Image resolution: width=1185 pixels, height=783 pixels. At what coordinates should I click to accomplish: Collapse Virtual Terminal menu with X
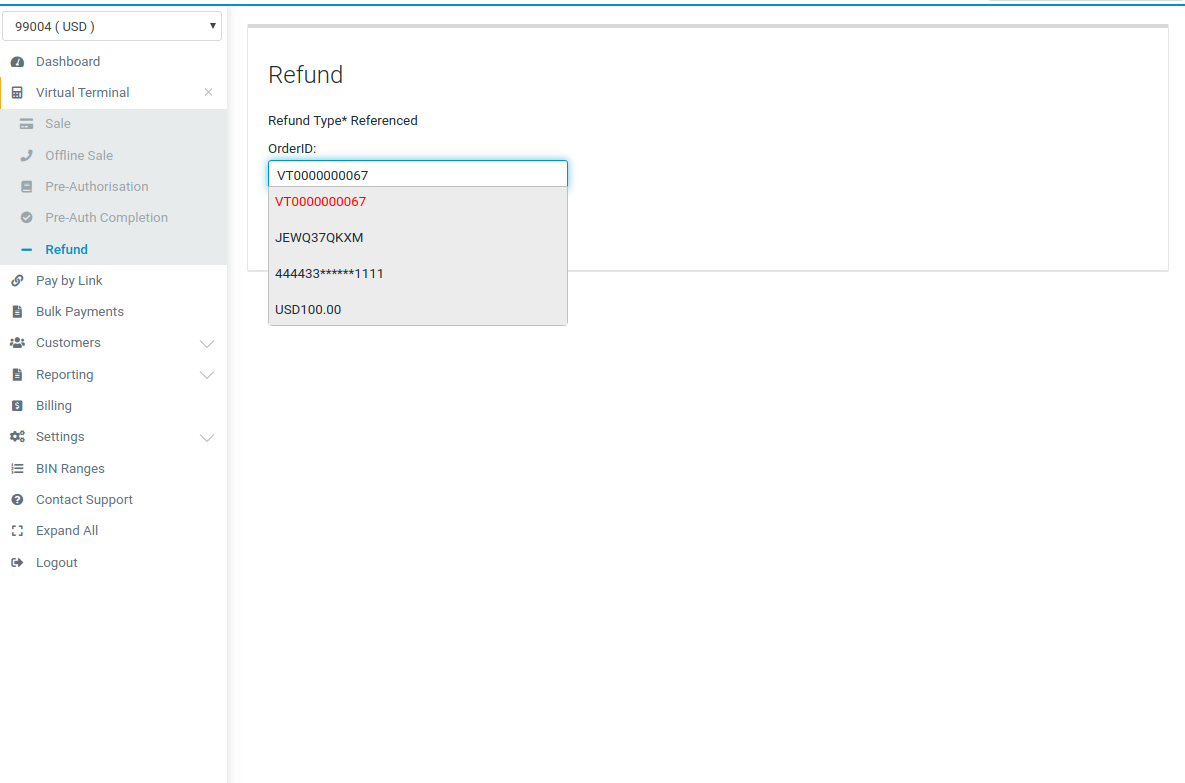(x=208, y=92)
